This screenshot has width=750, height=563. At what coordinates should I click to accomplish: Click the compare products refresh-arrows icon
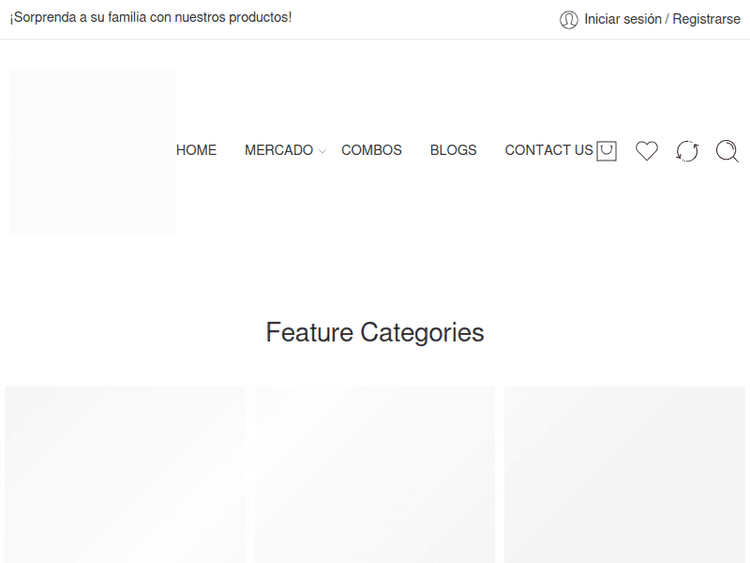687,151
